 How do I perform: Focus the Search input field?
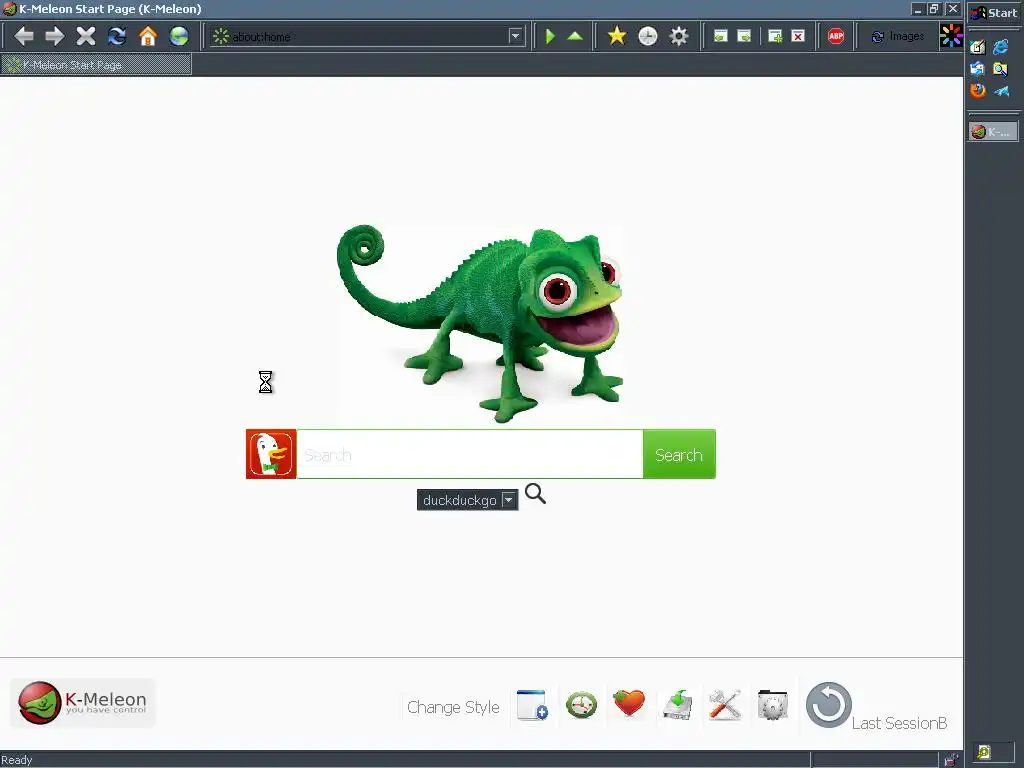[x=470, y=455]
